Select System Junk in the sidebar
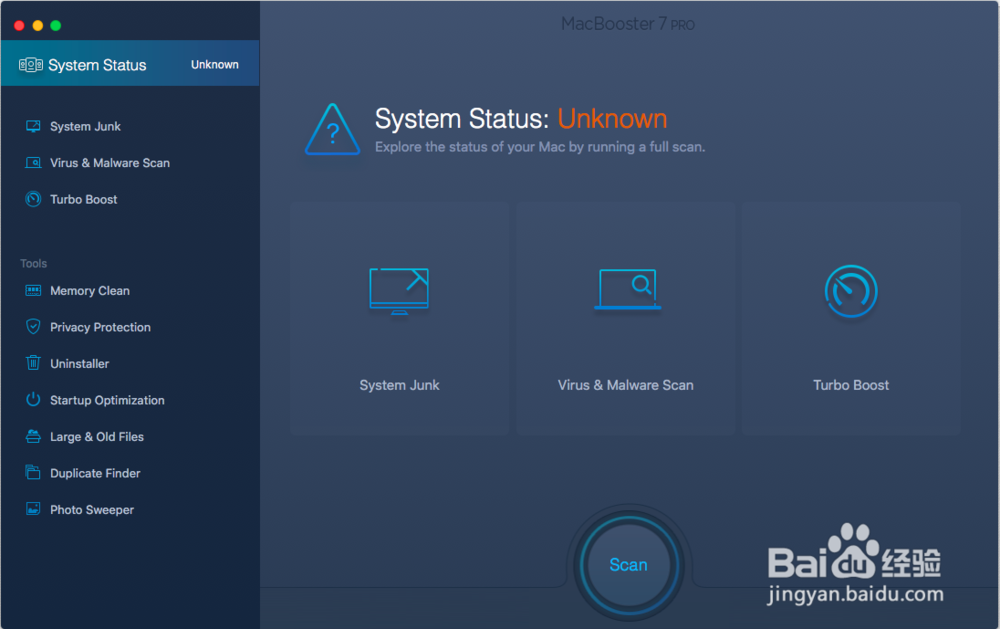This screenshot has height=629, width=1000. (x=85, y=126)
